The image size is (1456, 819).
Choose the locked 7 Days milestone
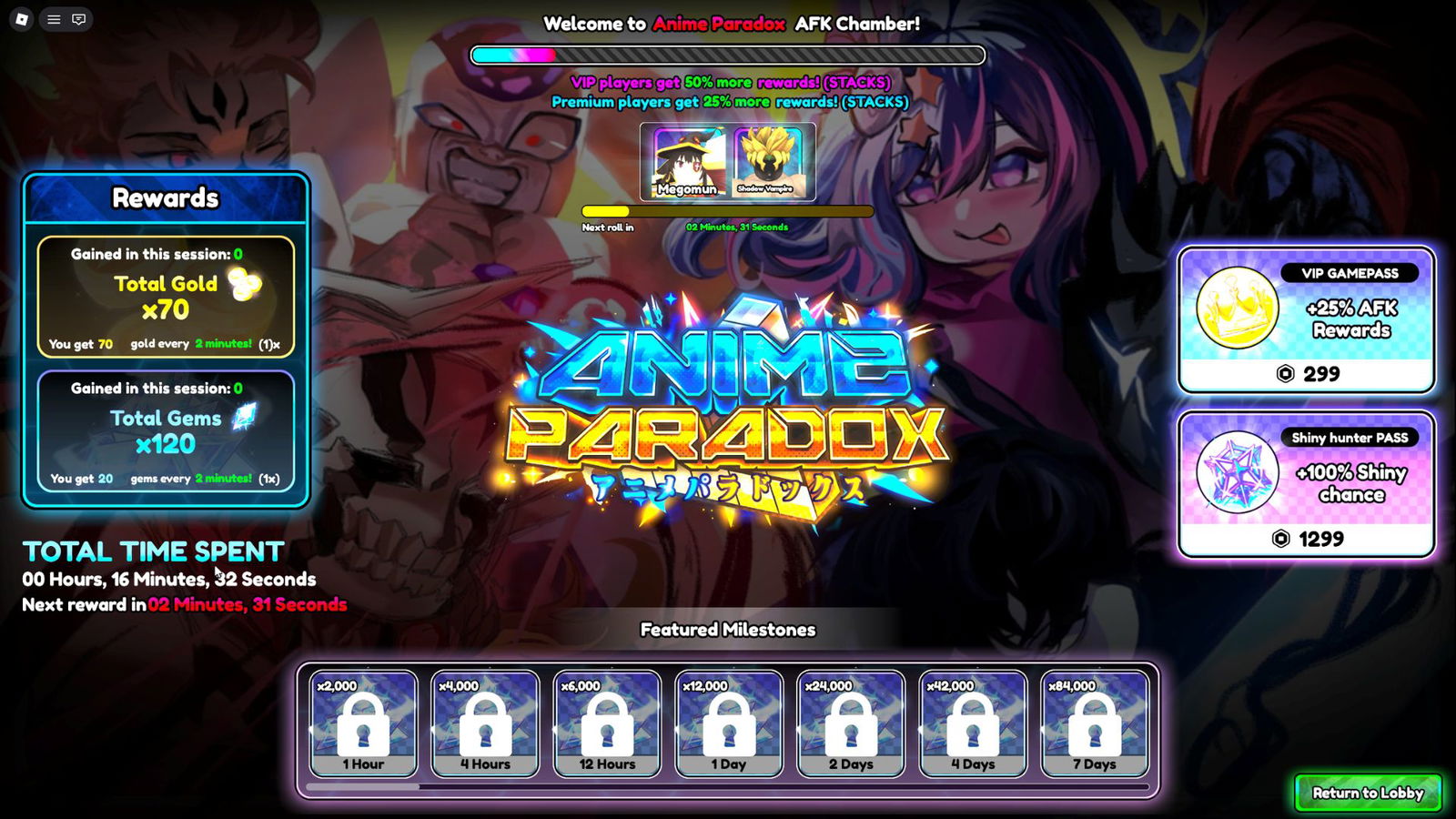pos(1095,723)
